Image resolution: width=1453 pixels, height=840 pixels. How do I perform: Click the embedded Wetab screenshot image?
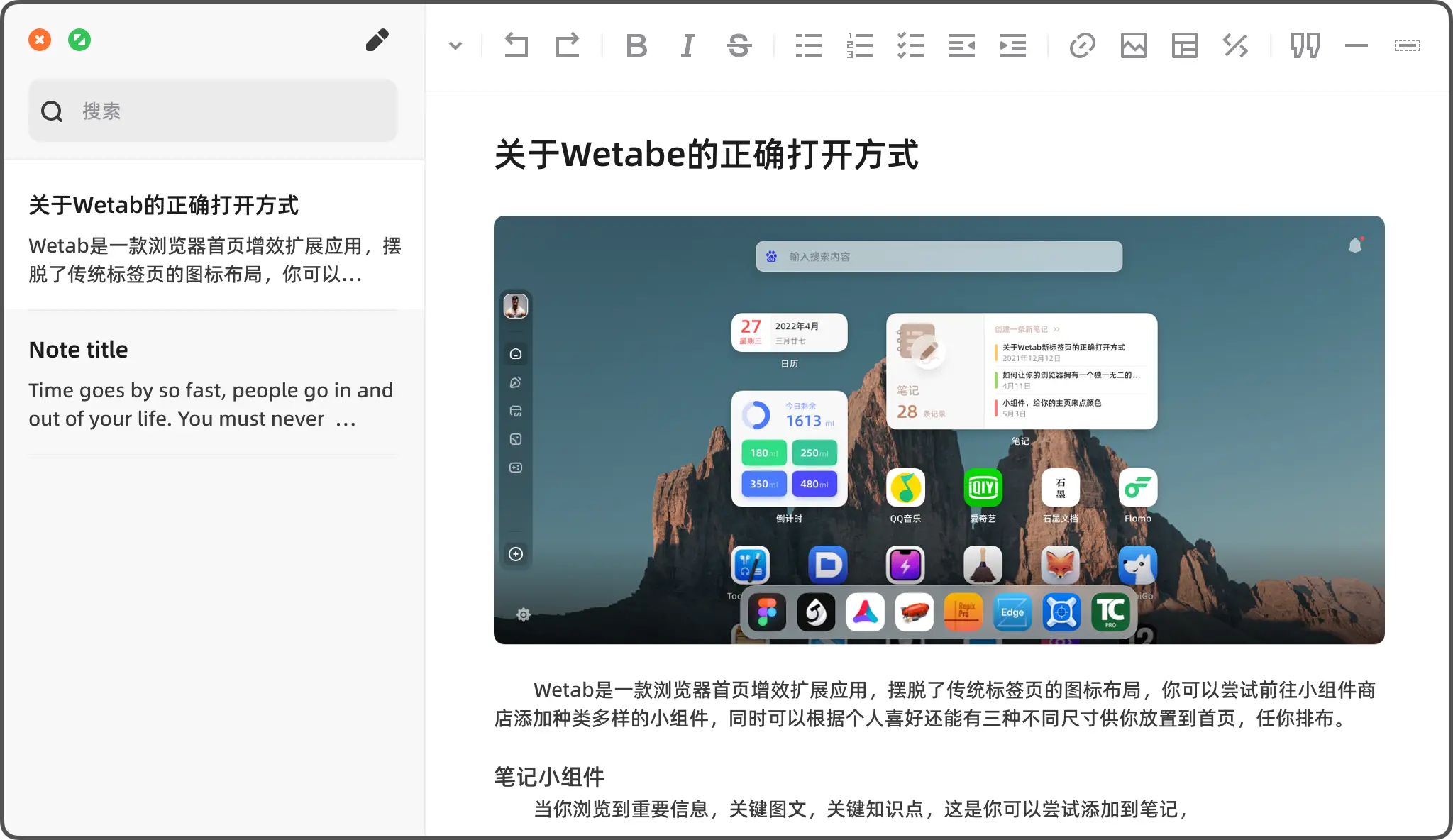939,430
